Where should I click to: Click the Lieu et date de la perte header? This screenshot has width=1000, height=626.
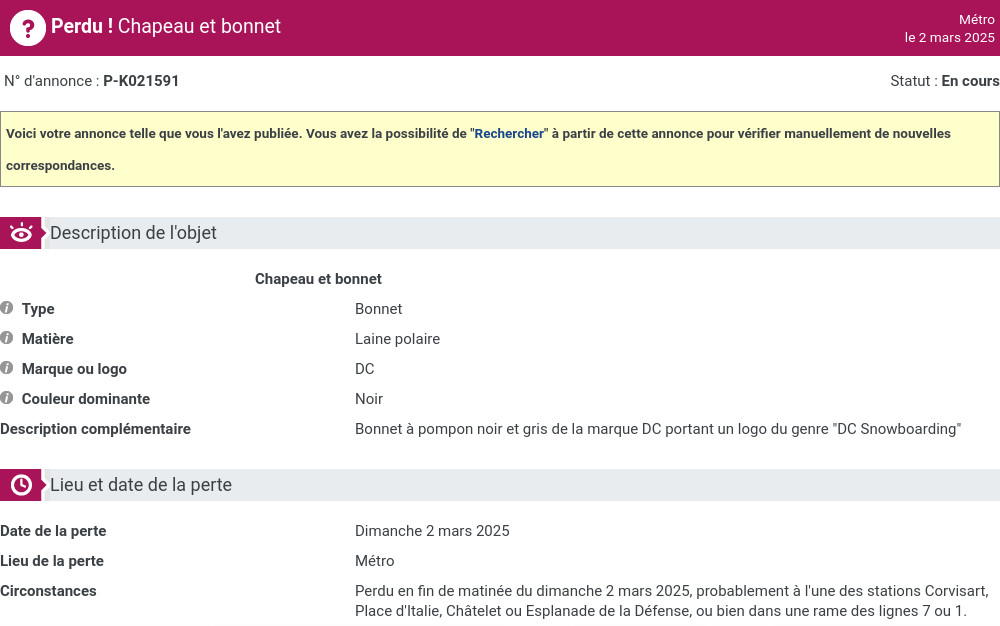[141, 485]
